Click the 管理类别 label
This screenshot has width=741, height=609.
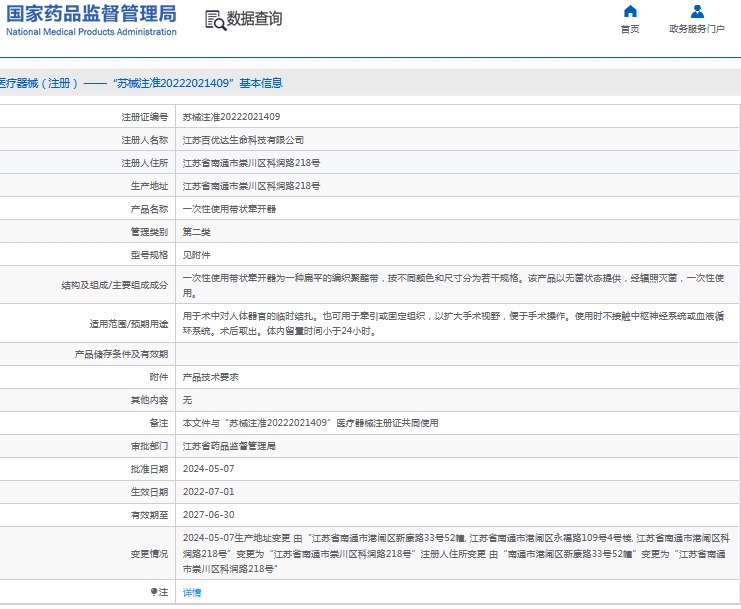149,232
